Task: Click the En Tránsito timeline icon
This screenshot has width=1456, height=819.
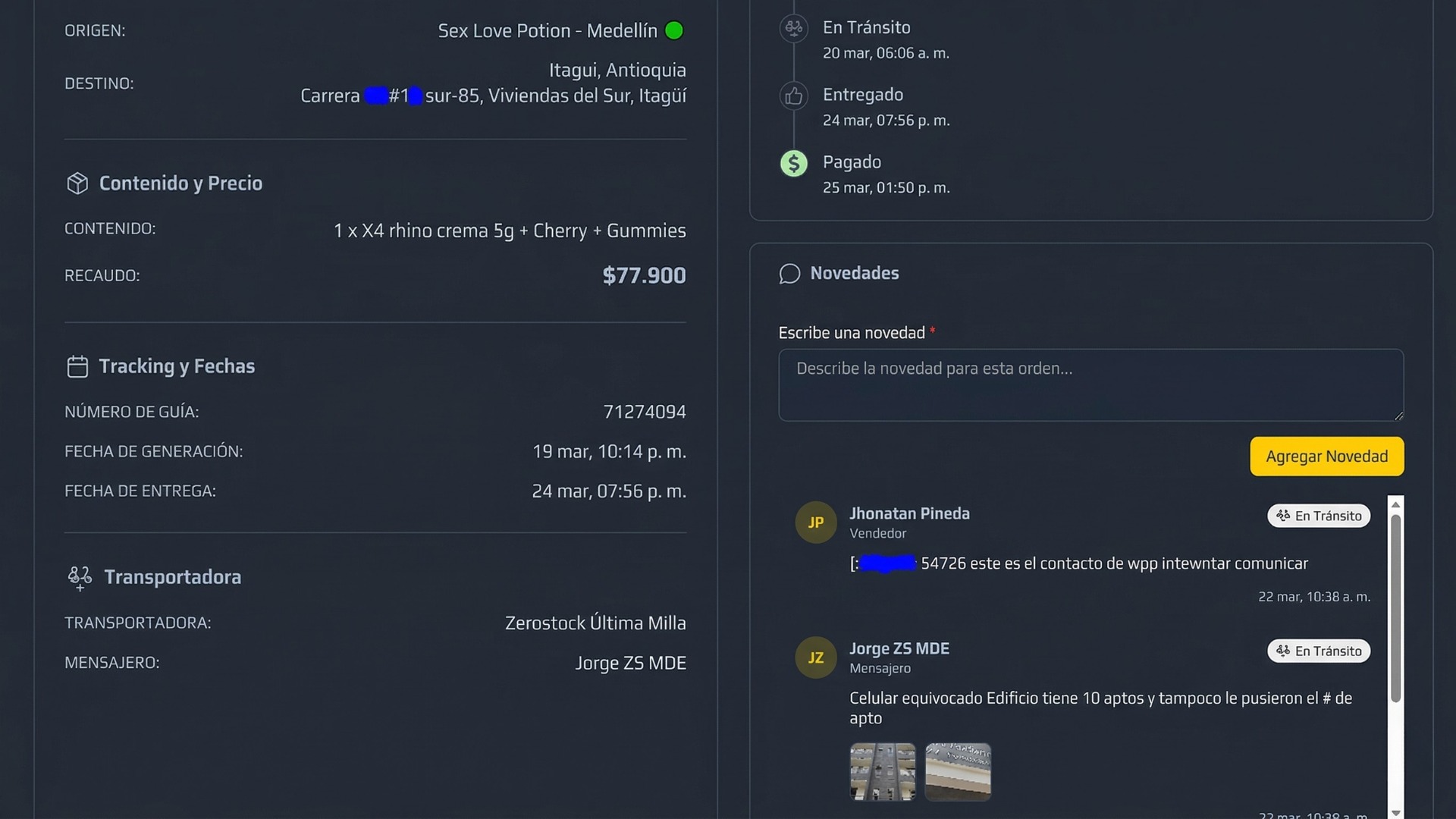Action: tap(793, 28)
